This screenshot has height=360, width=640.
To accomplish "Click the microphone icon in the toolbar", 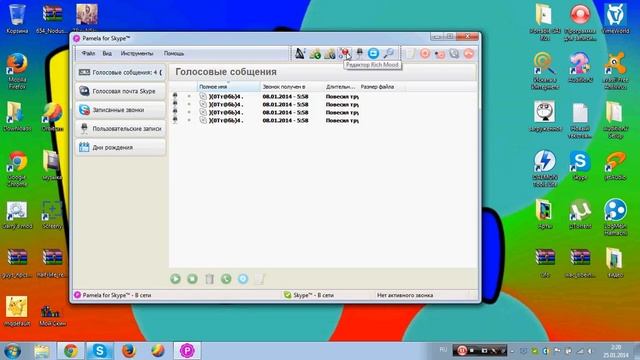I will pyautogui.click(x=359, y=53).
